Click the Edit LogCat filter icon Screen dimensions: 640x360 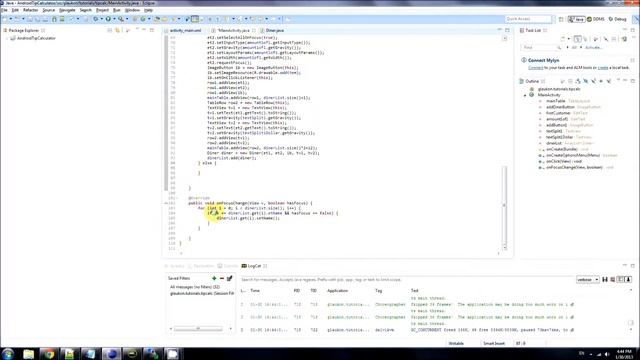click(229, 278)
